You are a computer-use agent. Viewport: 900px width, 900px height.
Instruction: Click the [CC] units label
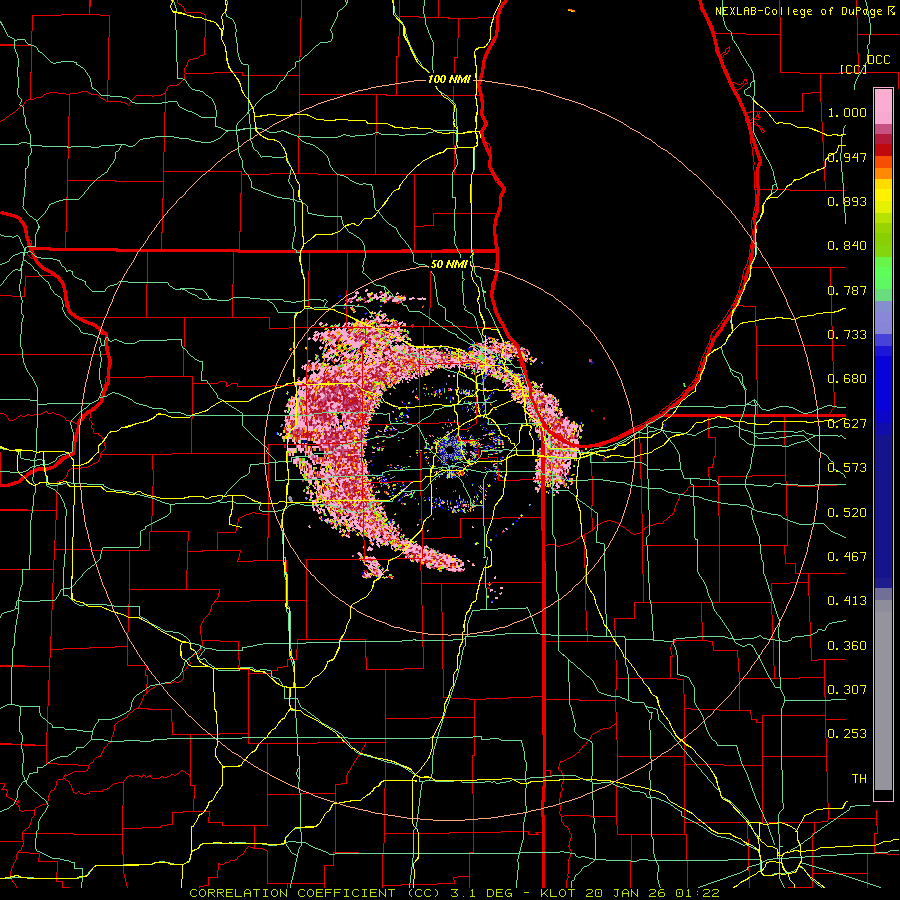pyautogui.click(x=853, y=69)
